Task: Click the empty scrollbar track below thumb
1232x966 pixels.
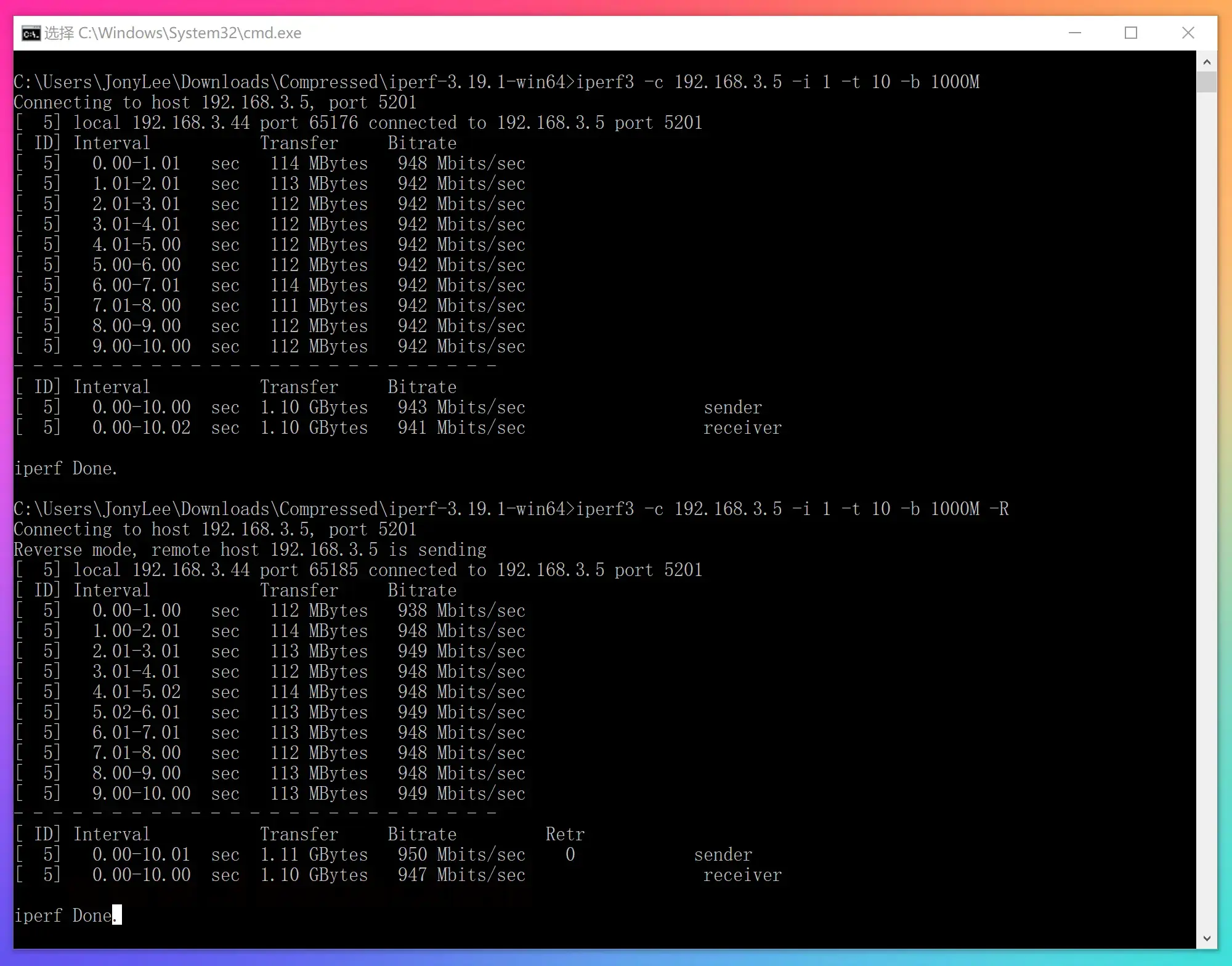Action: pos(1207,493)
